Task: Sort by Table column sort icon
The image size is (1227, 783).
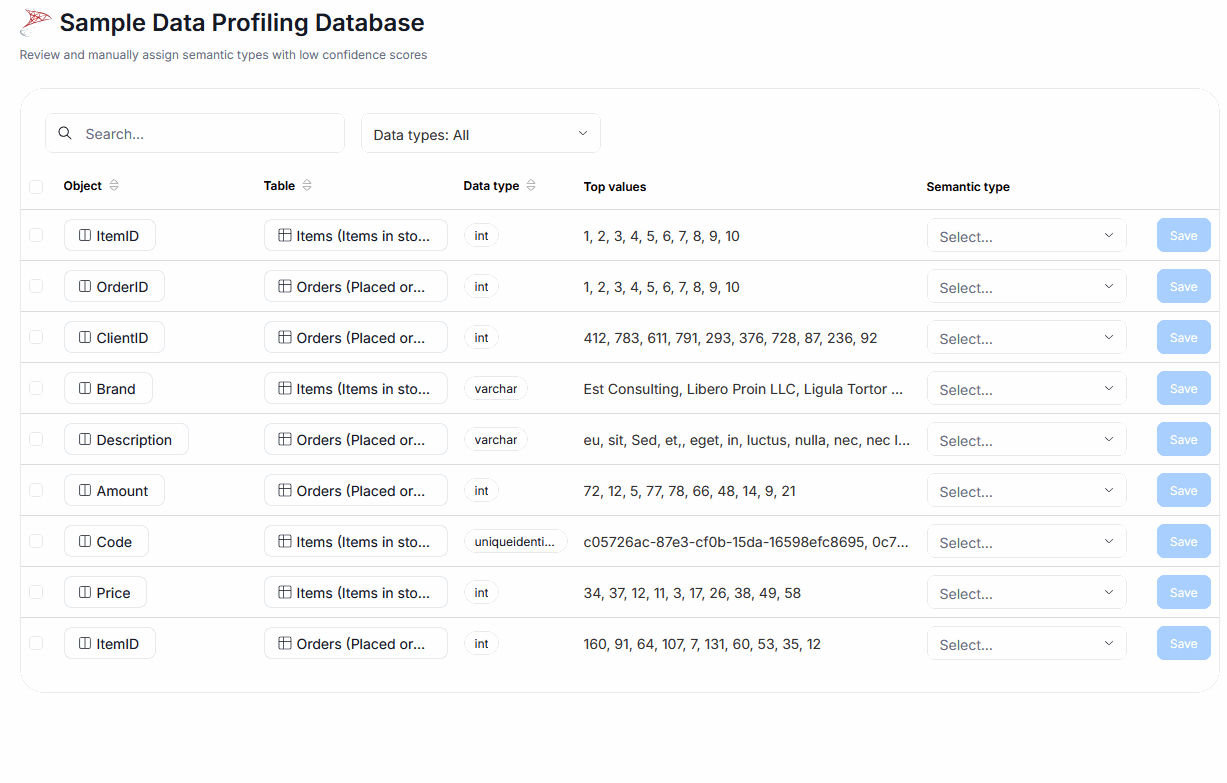Action: pyautogui.click(x=307, y=186)
